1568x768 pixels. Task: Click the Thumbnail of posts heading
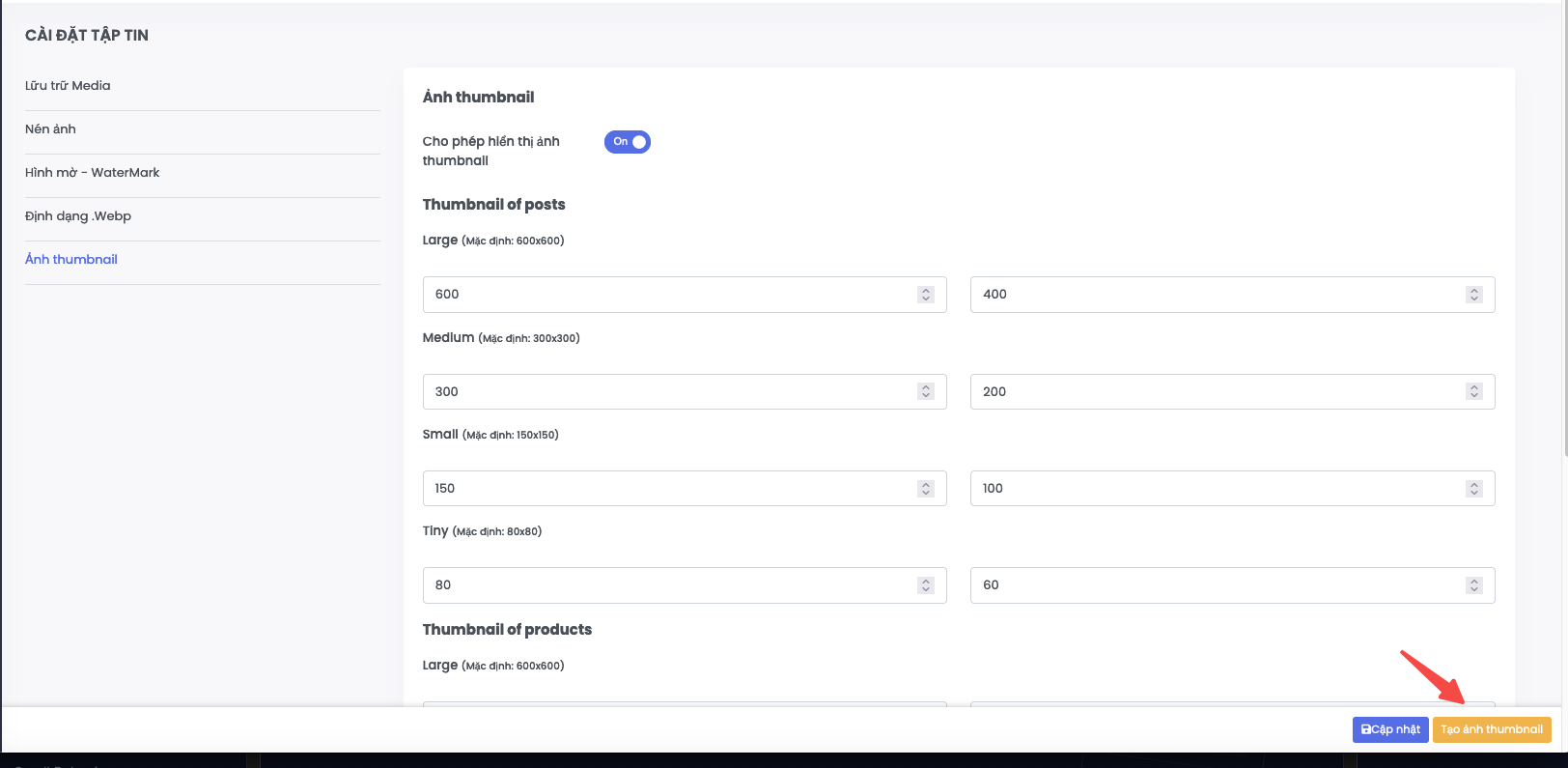(493, 205)
